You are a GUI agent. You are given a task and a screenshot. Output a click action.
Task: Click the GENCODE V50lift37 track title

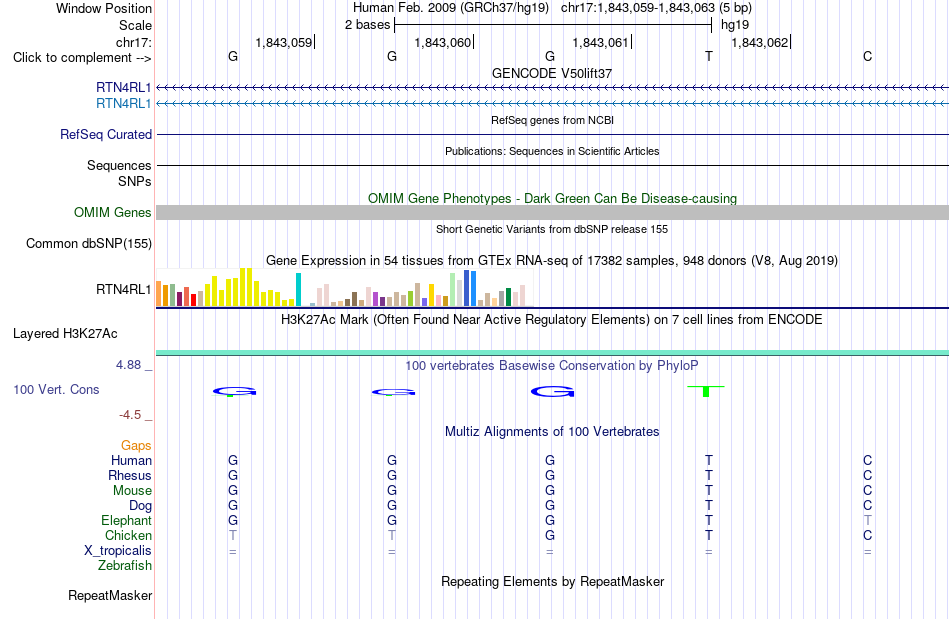click(x=552, y=73)
